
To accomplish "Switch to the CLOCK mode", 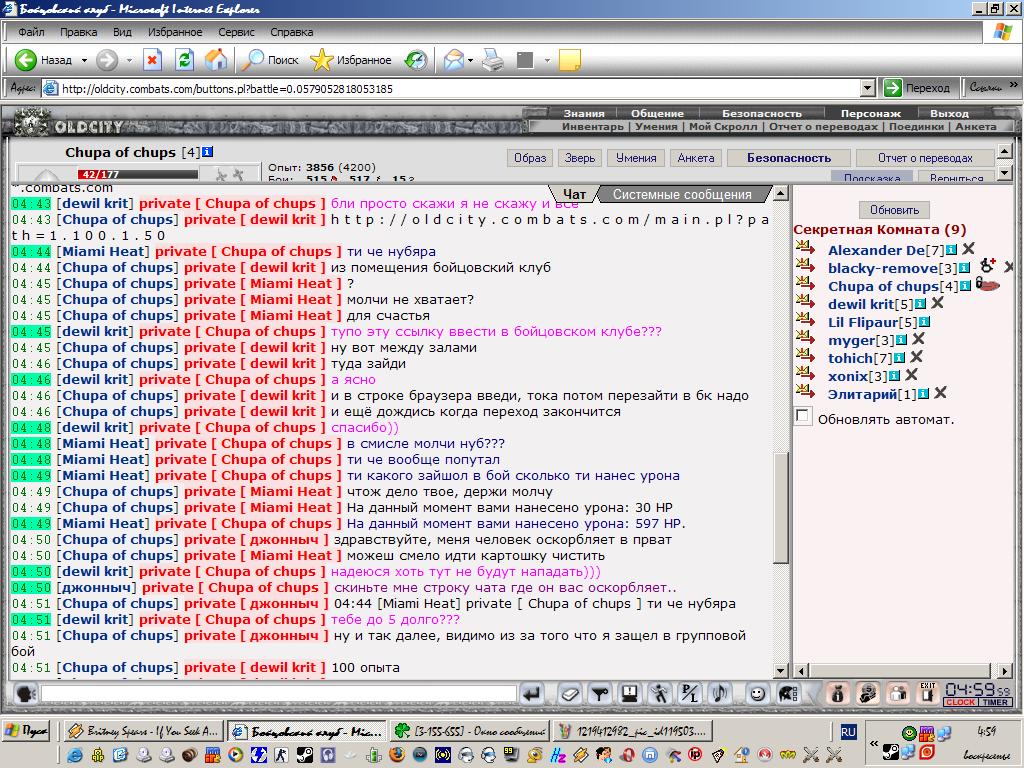I will point(960,703).
